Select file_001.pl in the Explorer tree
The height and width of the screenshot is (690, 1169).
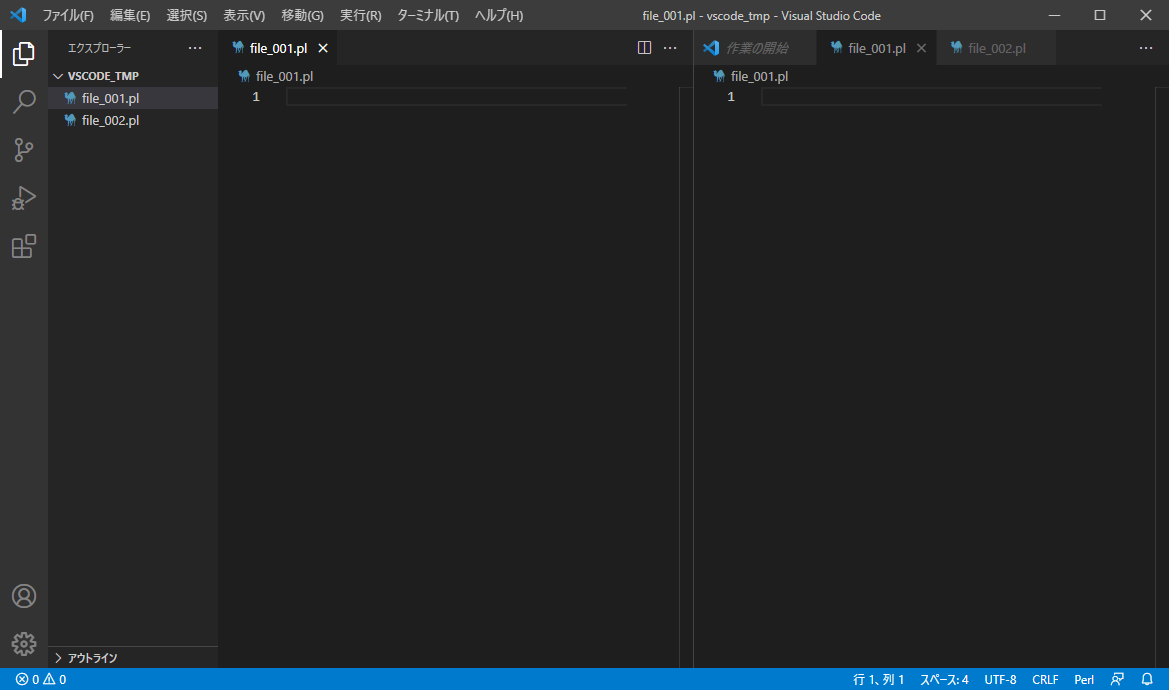pos(133,98)
